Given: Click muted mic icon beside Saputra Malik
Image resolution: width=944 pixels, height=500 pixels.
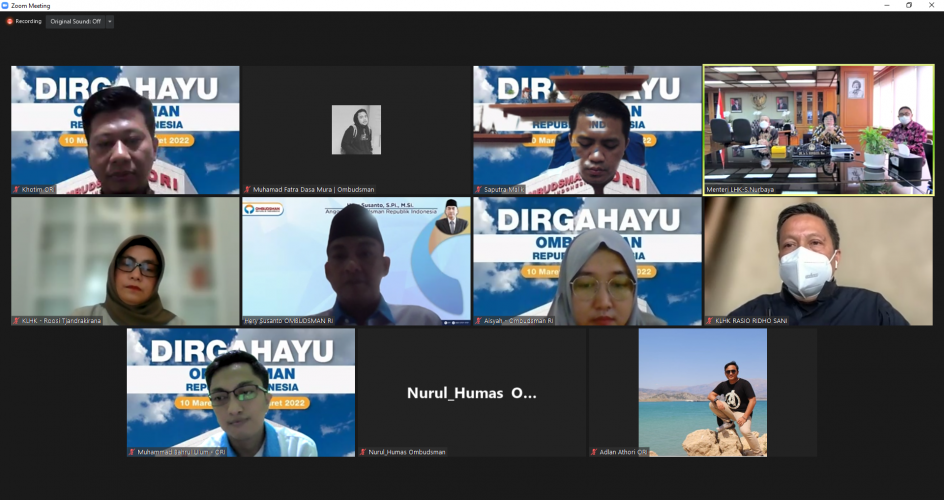Looking at the screenshot, I should [478, 189].
